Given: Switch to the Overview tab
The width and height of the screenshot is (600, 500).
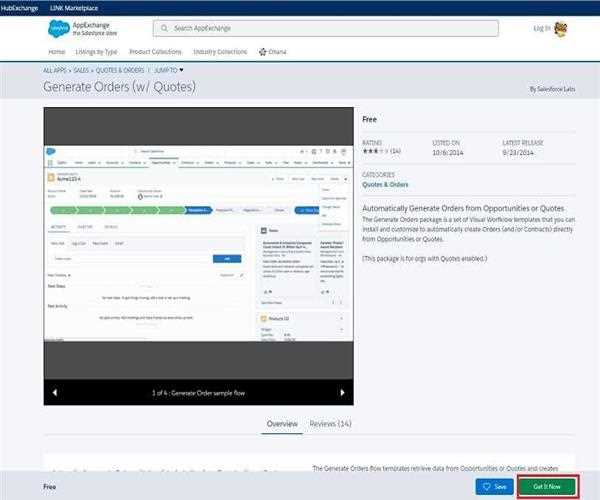Looking at the screenshot, I should pyautogui.click(x=282, y=424).
